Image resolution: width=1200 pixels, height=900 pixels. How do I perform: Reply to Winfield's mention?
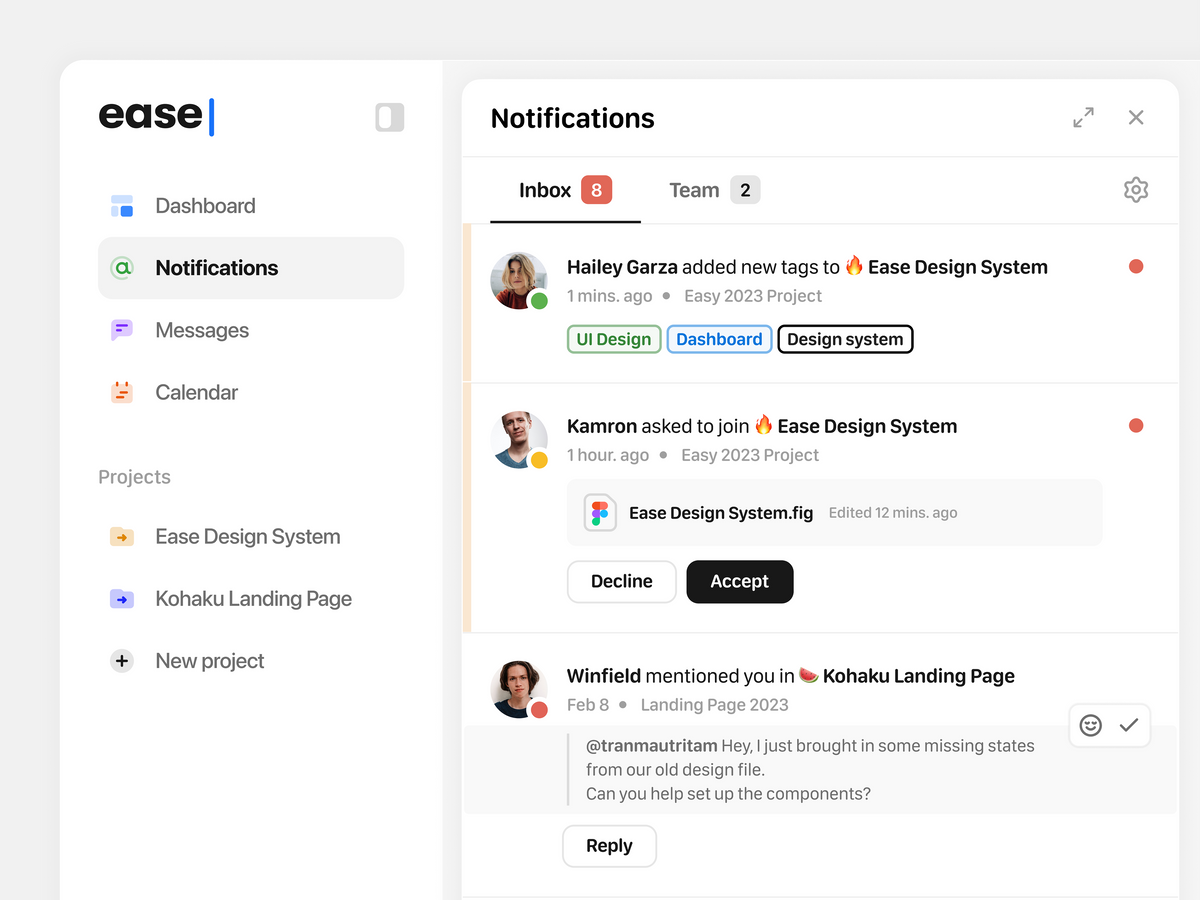(x=609, y=845)
